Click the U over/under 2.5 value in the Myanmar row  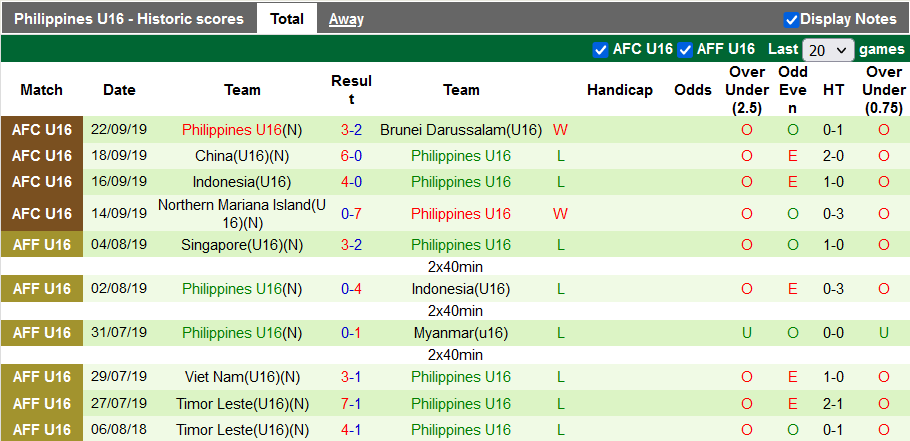tap(746, 333)
